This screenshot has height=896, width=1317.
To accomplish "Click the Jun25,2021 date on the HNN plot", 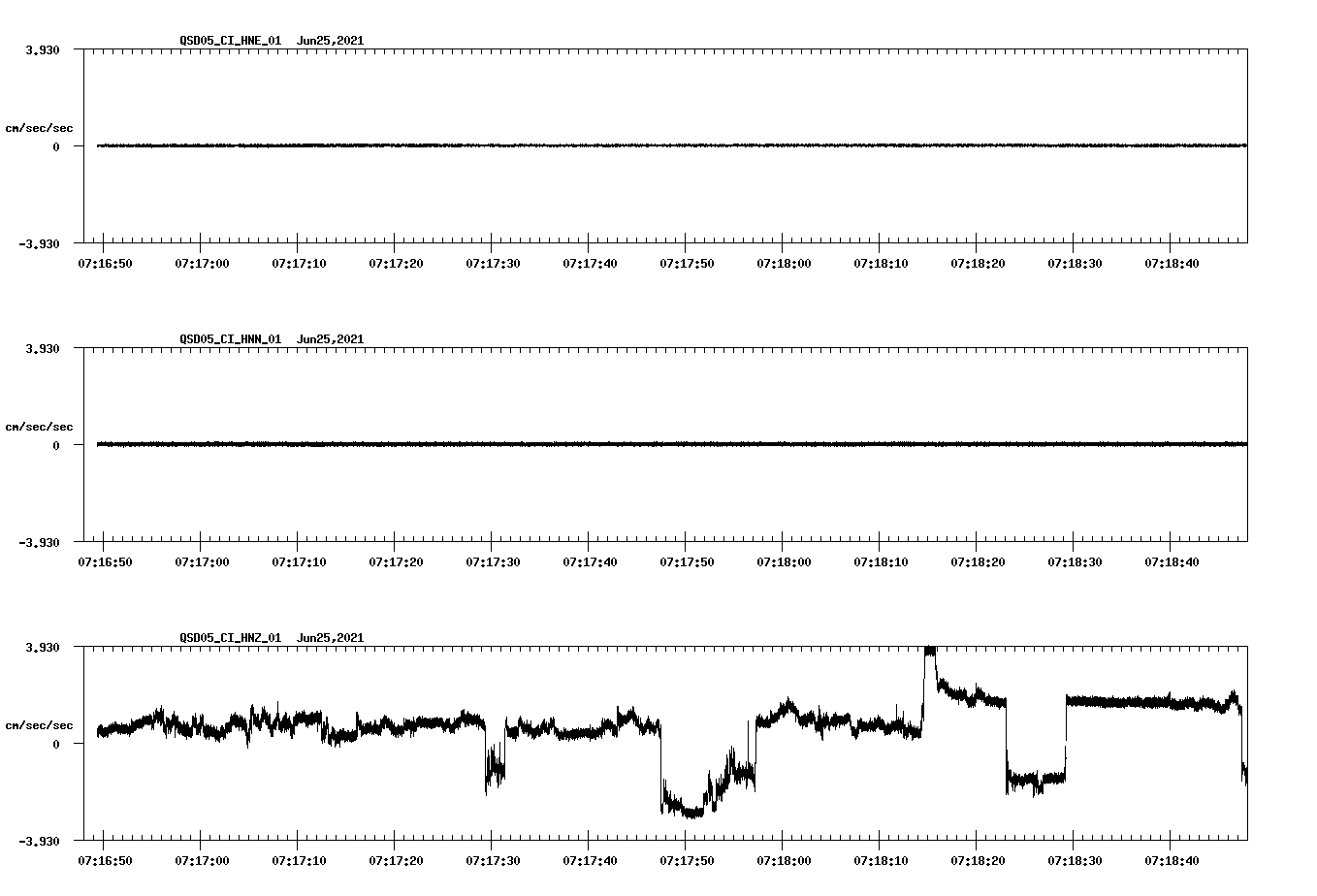I will coord(331,339).
